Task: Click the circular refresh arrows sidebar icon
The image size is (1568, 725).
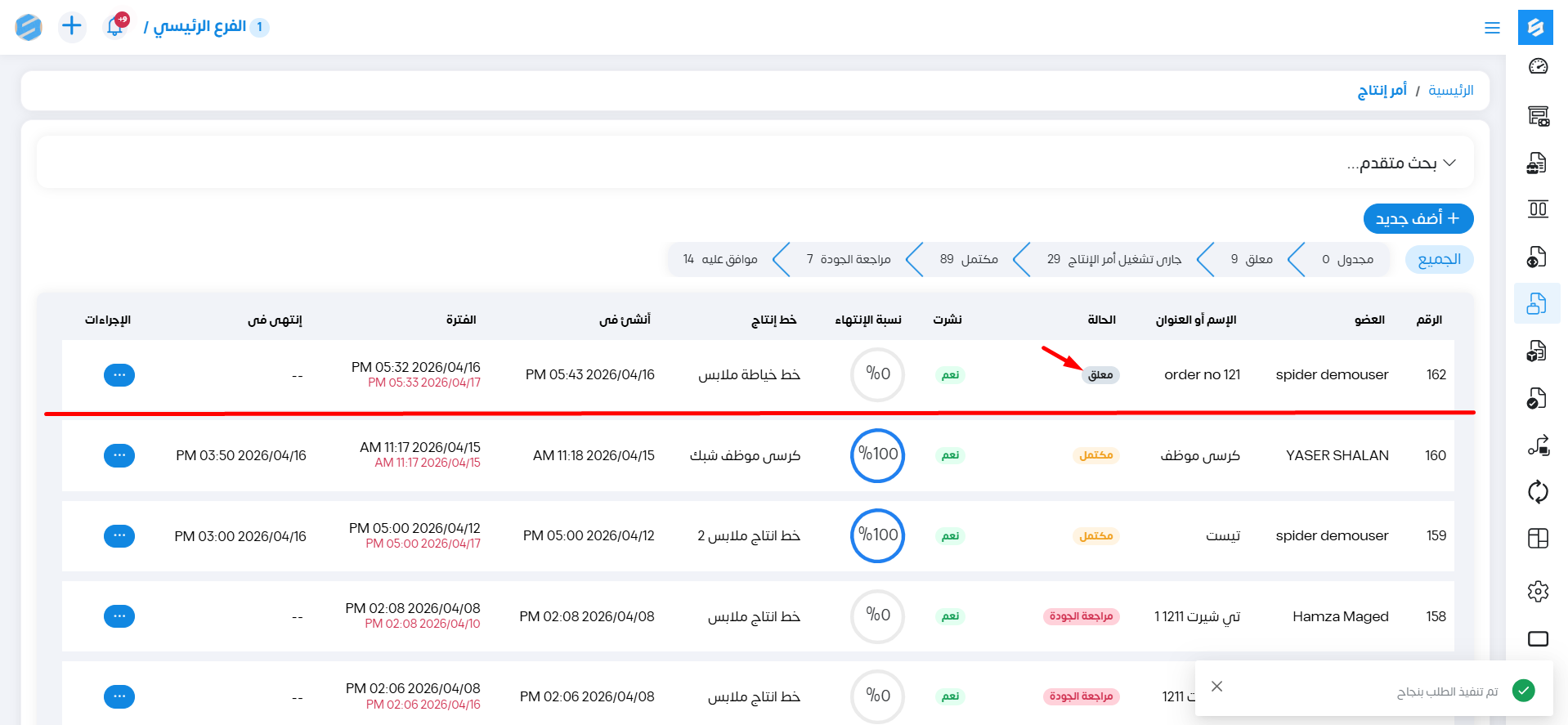Action: (1537, 491)
